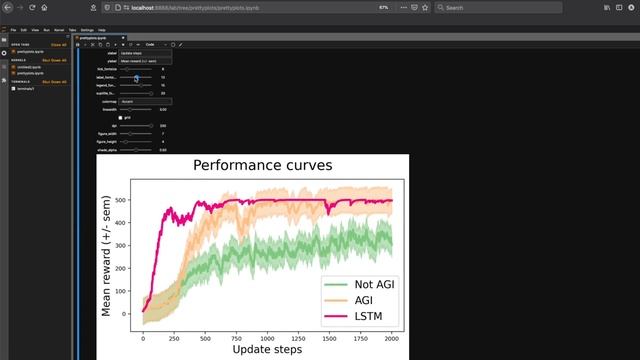Click the browser Search box
The image size is (640, 360).
point(498,7)
